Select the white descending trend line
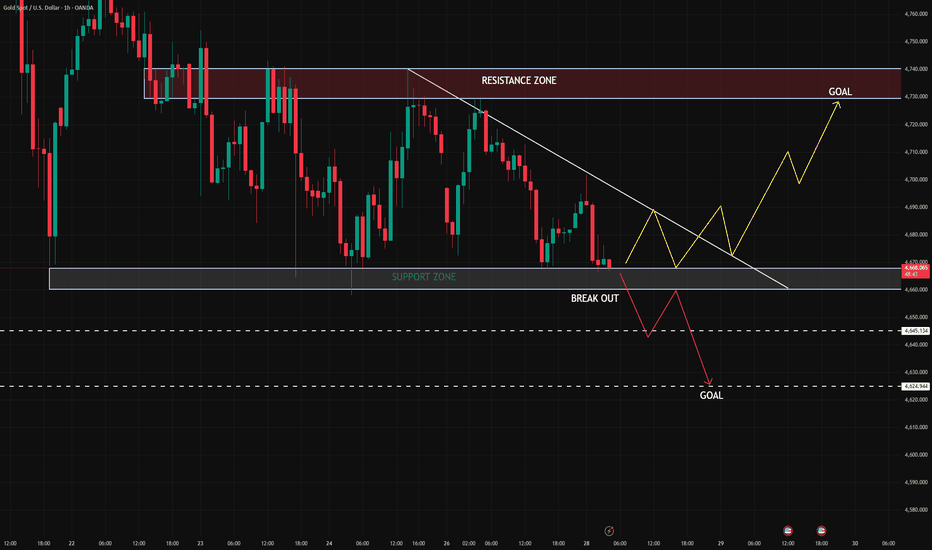The height and width of the screenshot is (550, 932). (x=597, y=179)
